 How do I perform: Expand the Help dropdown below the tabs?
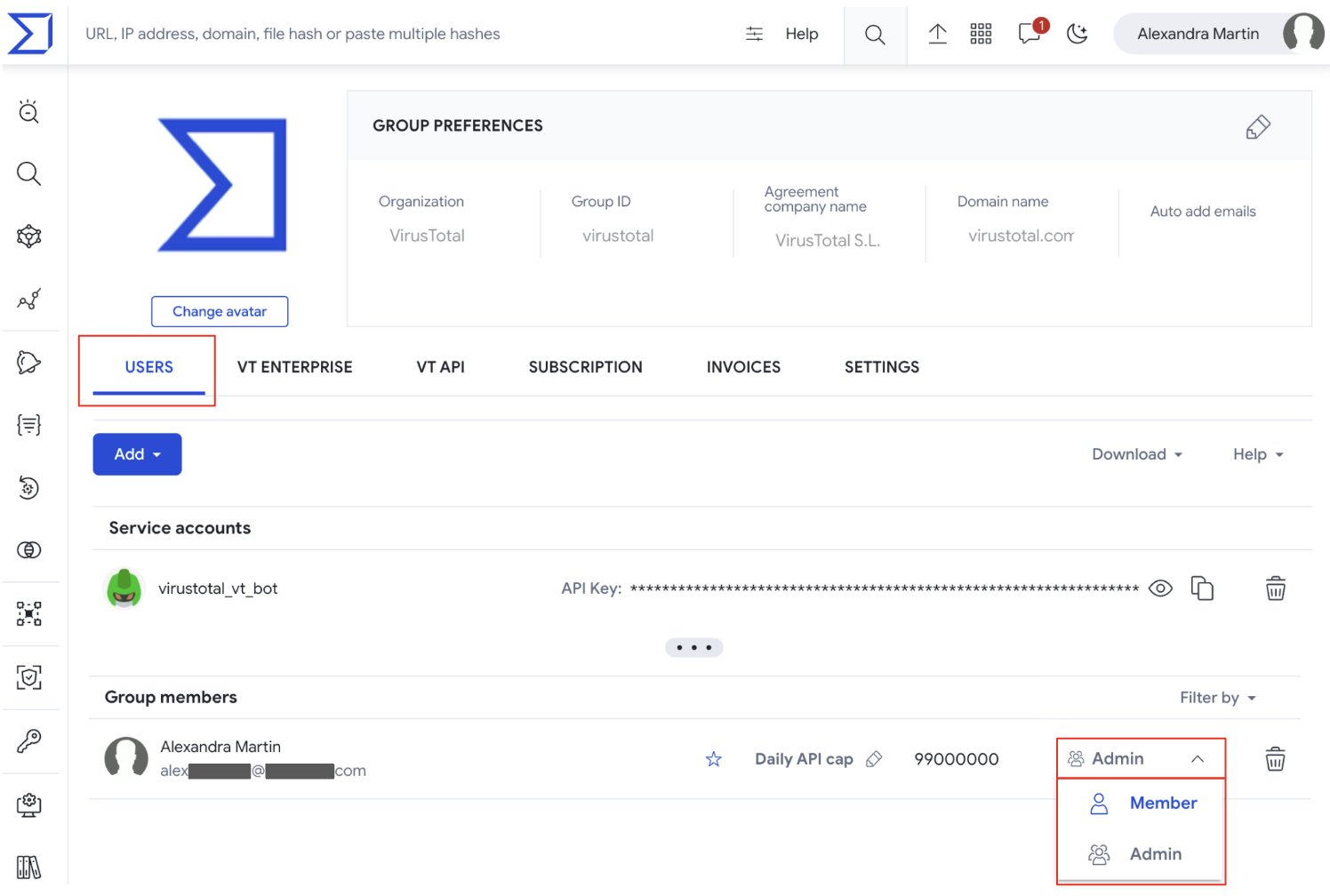point(1258,454)
